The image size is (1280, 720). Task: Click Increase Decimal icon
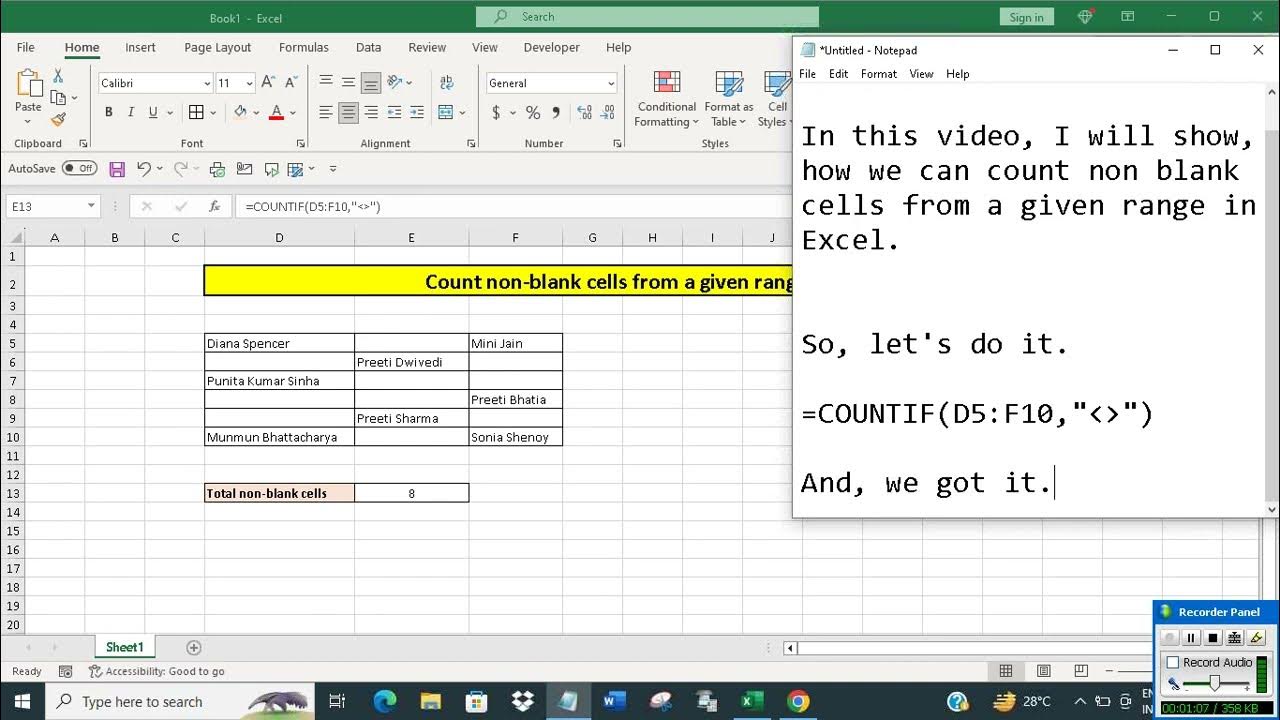click(582, 113)
